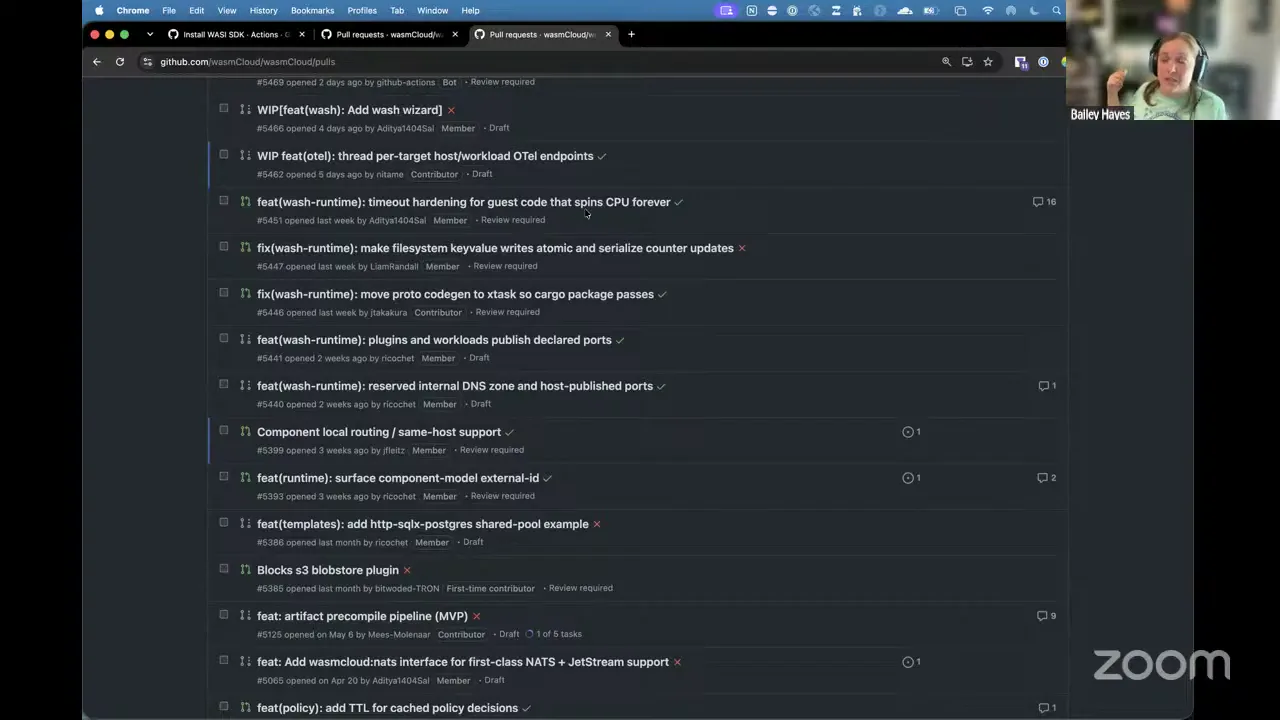Open the Window menu
The height and width of the screenshot is (720, 1280).
coord(432,10)
